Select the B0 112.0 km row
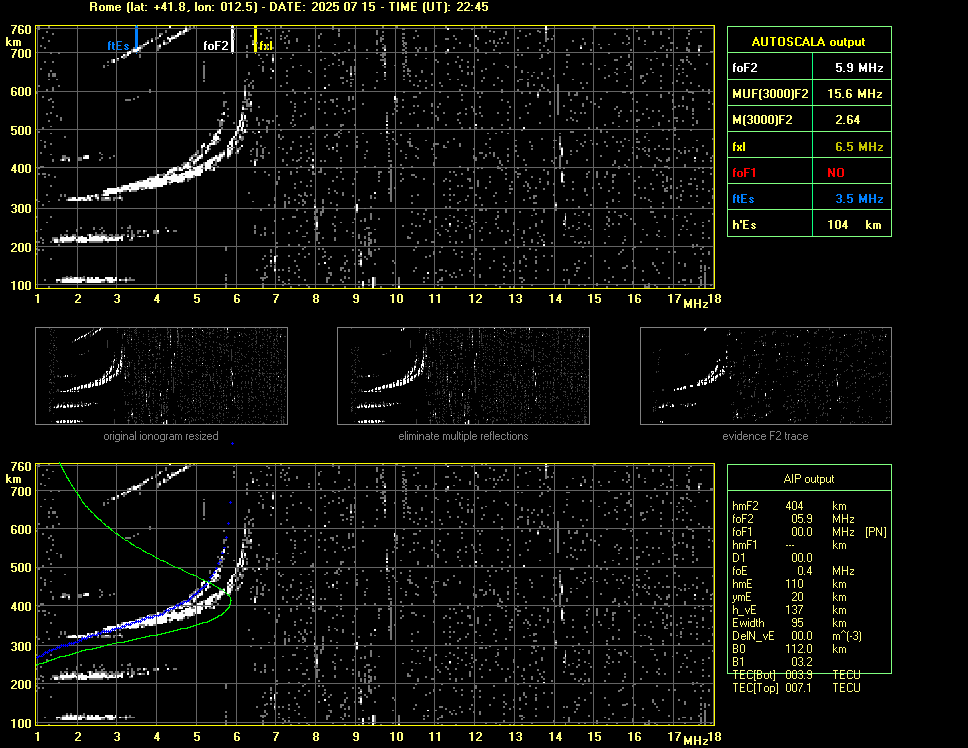This screenshot has height=748, width=968. (789, 648)
